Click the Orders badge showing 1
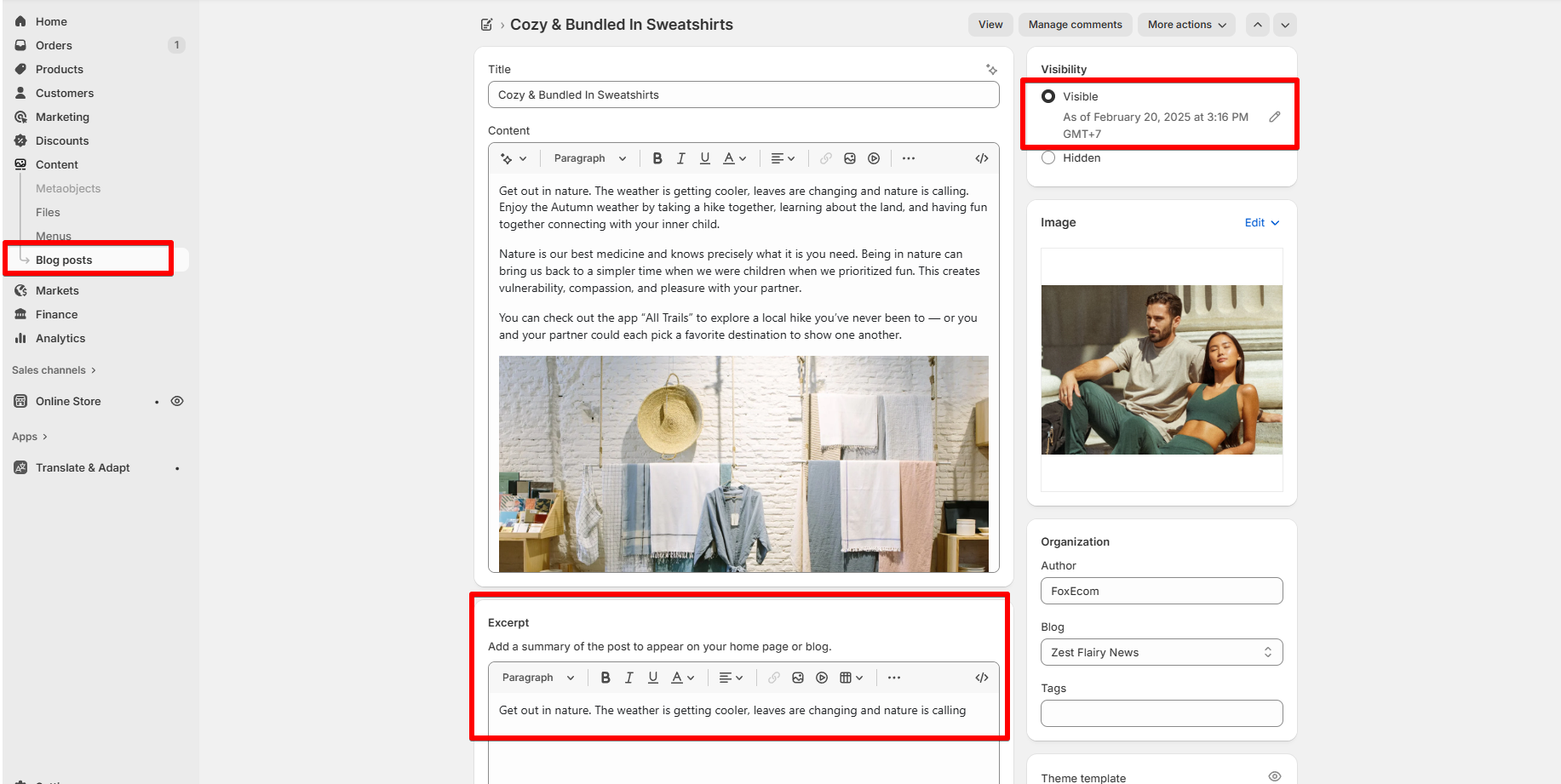The image size is (1561, 784). 176,45
